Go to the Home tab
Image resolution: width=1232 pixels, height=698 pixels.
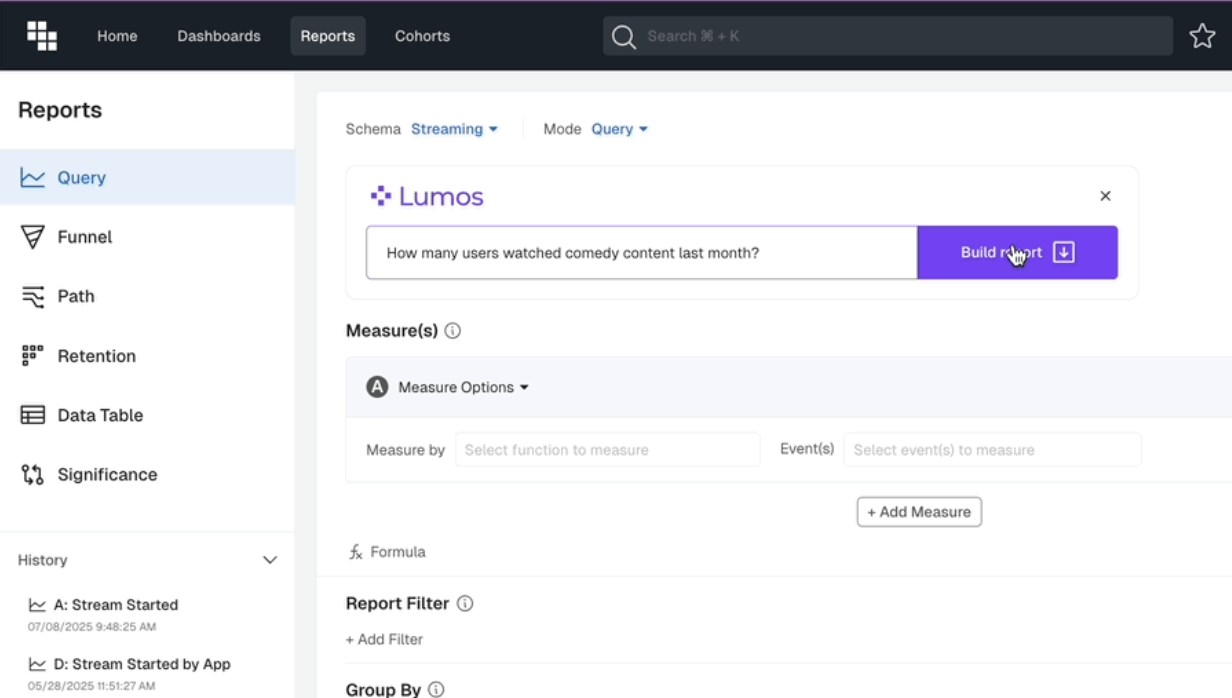coord(117,36)
